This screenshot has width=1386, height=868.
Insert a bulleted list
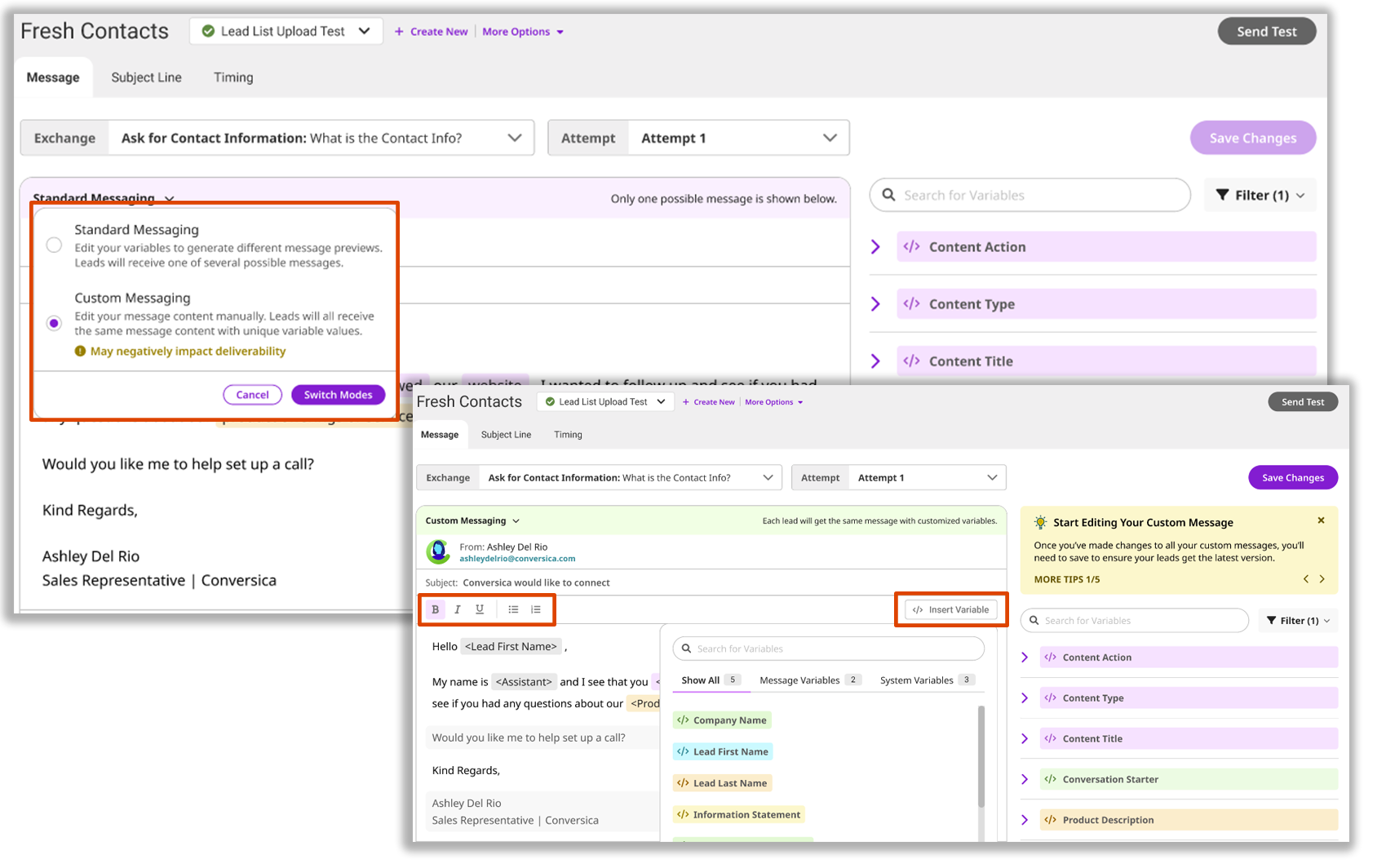(x=513, y=609)
